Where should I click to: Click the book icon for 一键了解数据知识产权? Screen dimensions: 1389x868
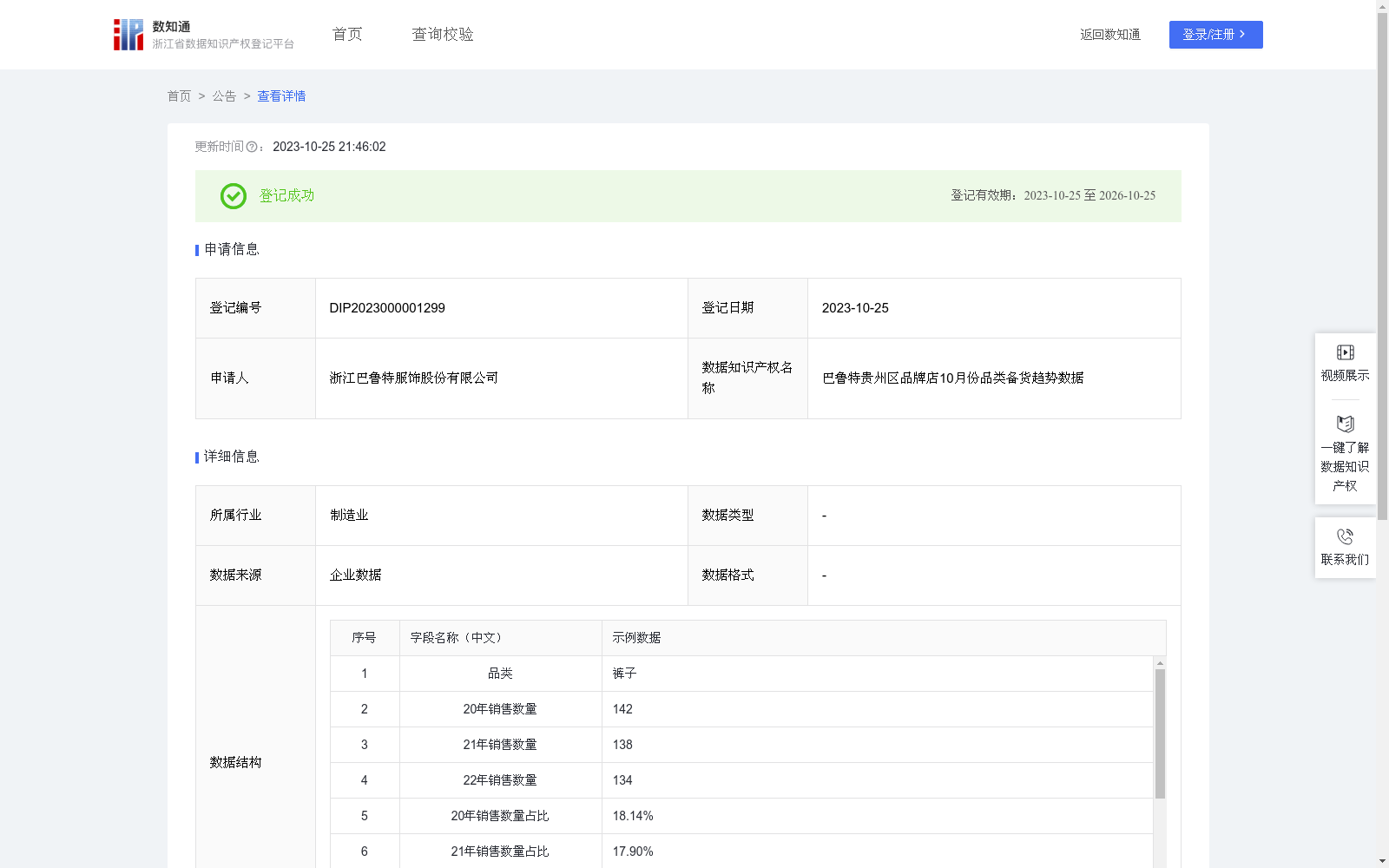coord(1345,424)
